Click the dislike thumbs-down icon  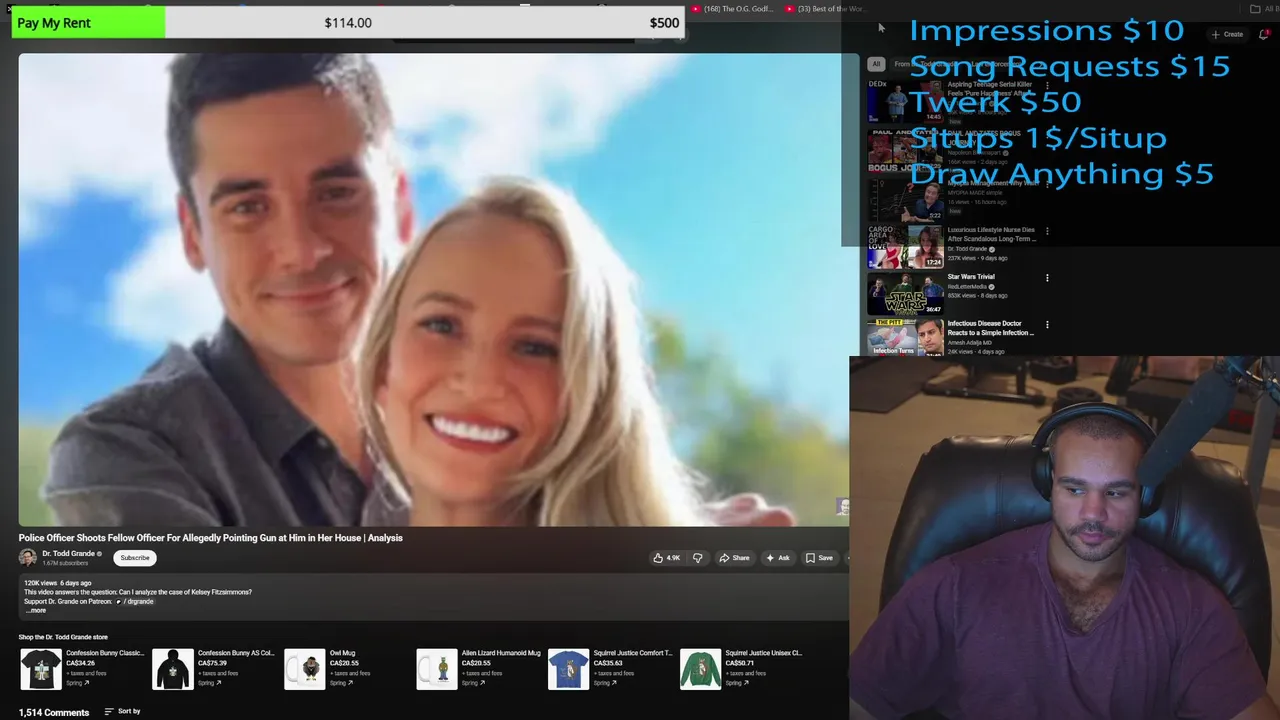tap(698, 558)
